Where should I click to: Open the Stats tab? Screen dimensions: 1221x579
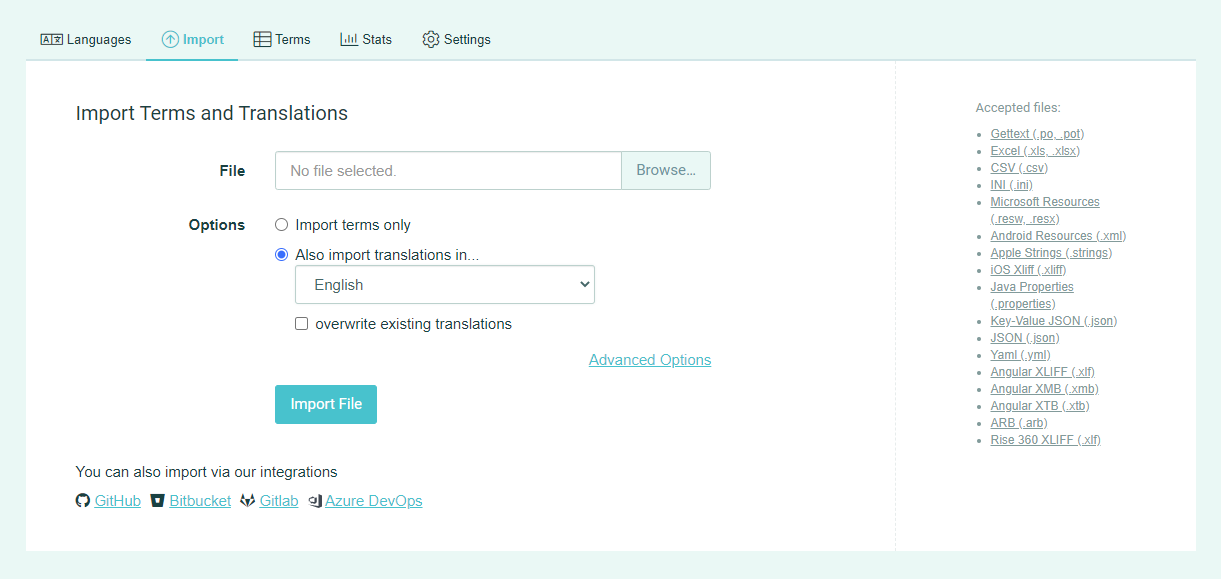tap(366, 40)
